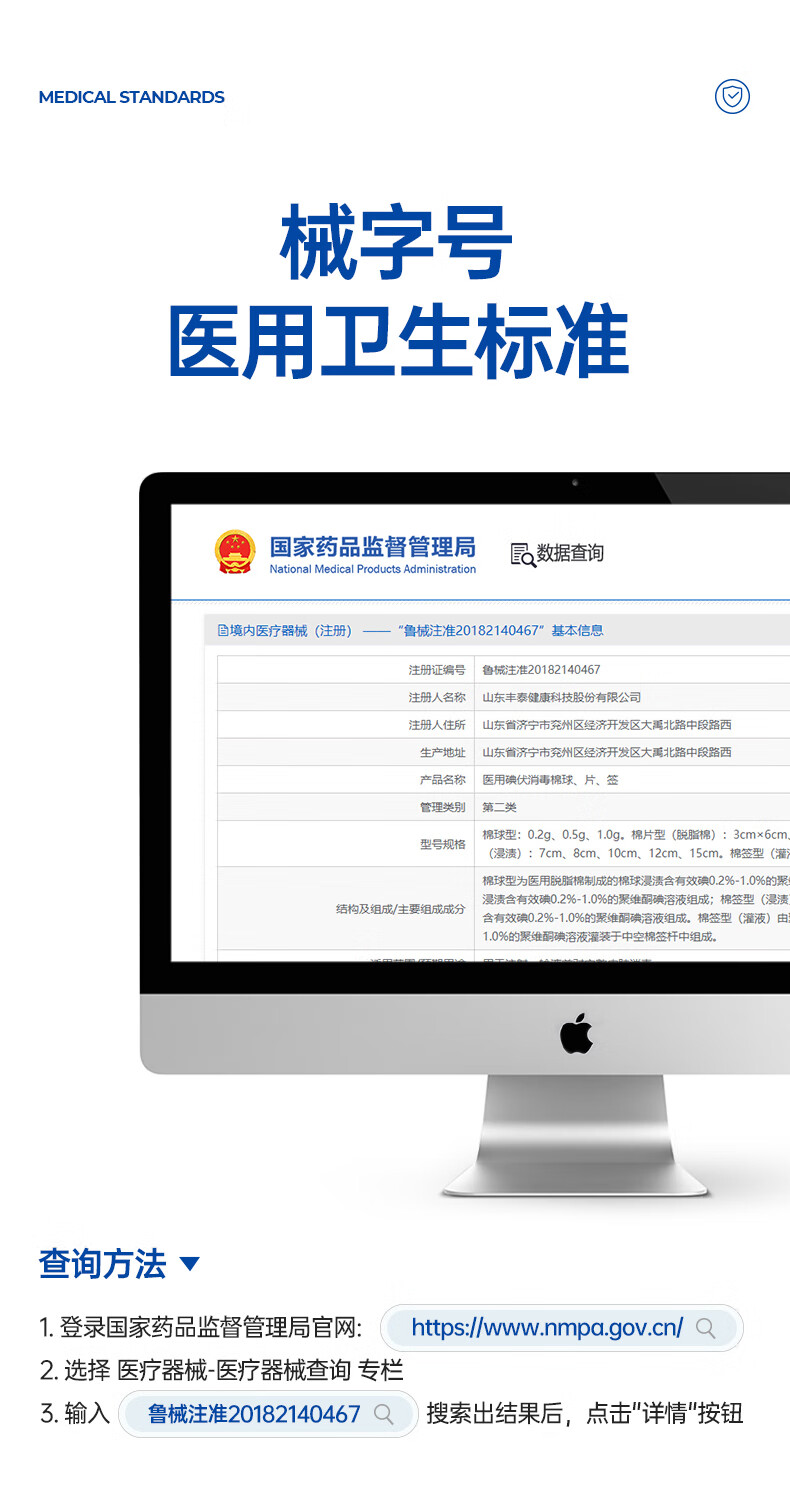Click step 2 选择 医疗器械-医疗器械查询 专栏 text
Viewport: 790px width, 1495px height.
[221, 1370]
